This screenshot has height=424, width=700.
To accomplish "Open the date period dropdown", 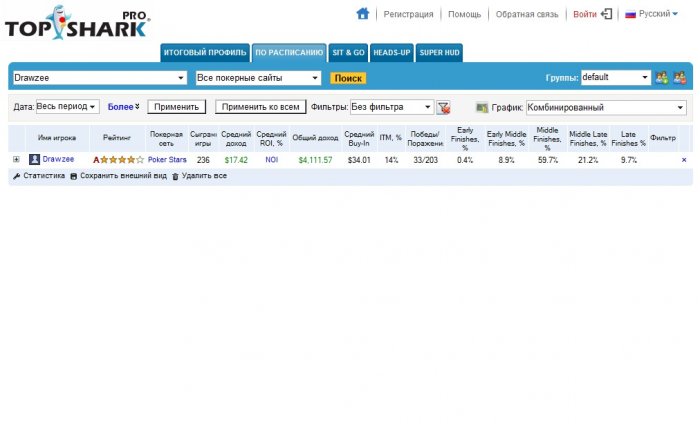I will (67, 107).
